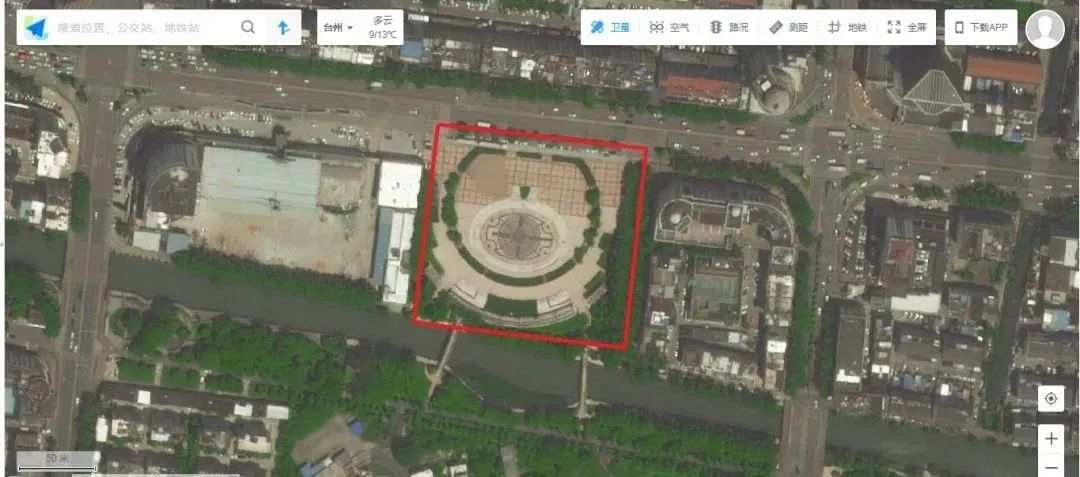Click the 下载APP download button

(981, 28)
